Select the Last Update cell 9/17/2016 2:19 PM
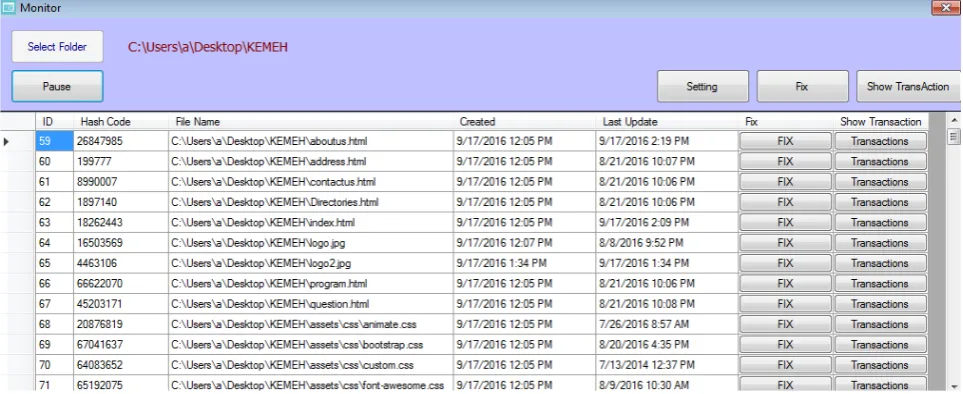This screenshot has height=394, width=963. pos(667,141)
